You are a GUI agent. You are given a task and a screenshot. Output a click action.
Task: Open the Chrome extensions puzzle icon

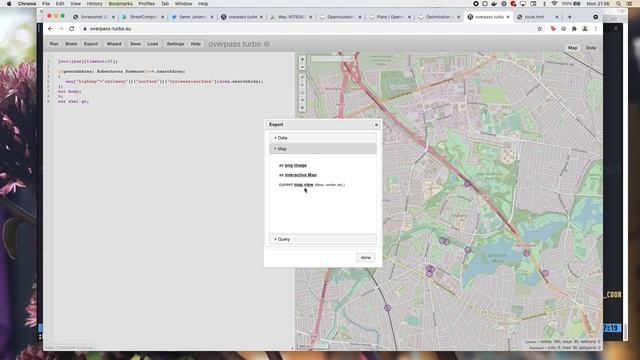point(574,29)
